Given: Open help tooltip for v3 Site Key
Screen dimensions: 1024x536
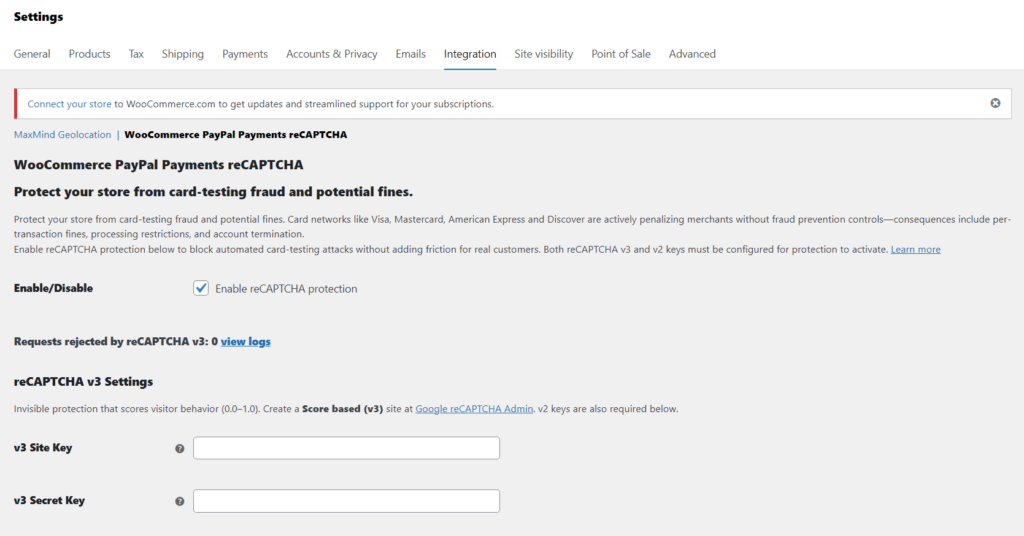Looking at the screenshot, I should (180, 449).
